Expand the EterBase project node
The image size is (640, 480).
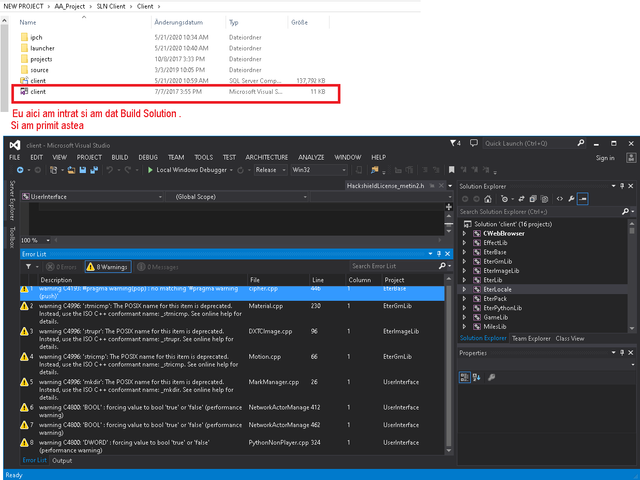click(x=464, y=252)
